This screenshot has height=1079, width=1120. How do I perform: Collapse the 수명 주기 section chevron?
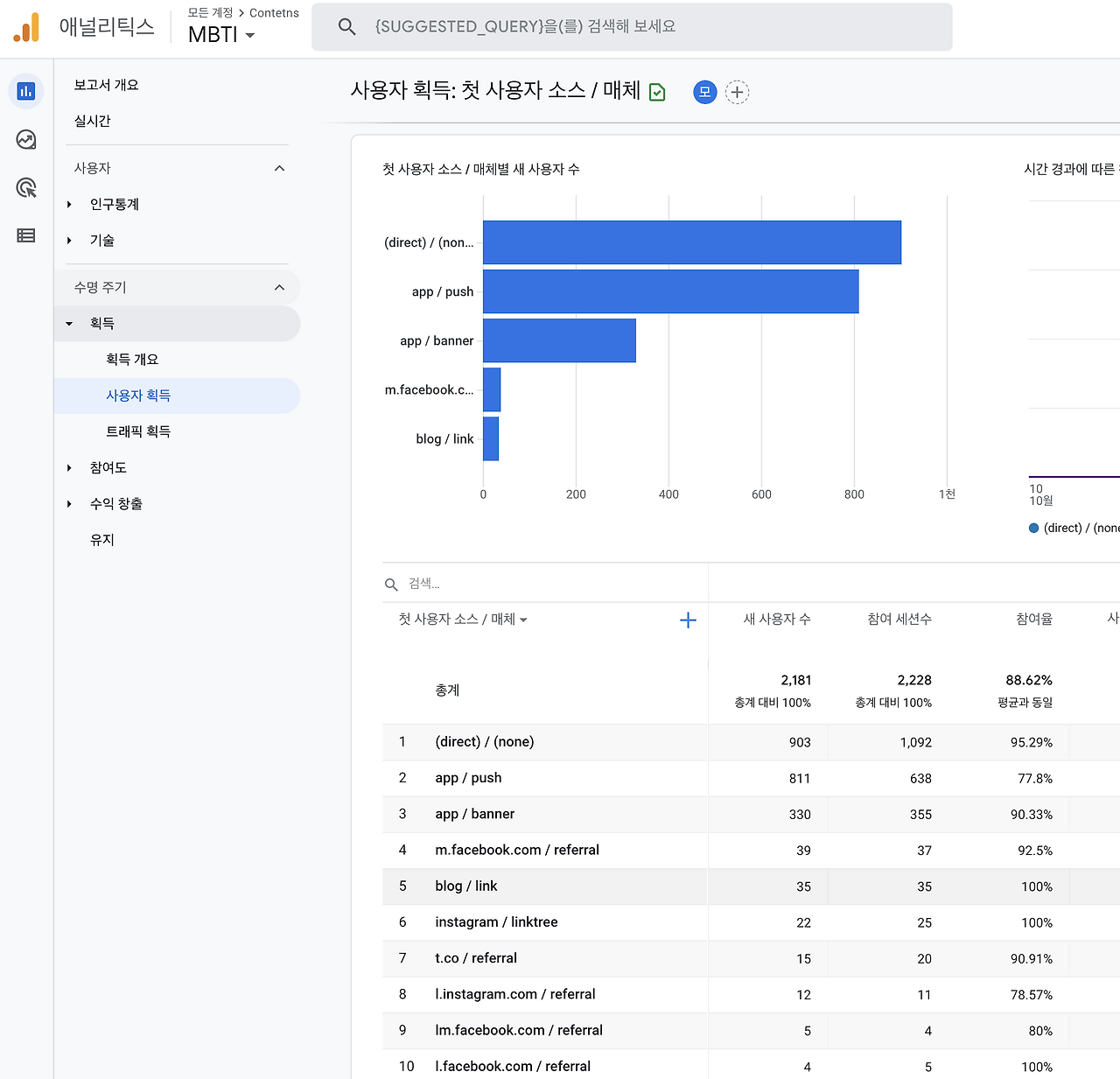tap(279, 287)
